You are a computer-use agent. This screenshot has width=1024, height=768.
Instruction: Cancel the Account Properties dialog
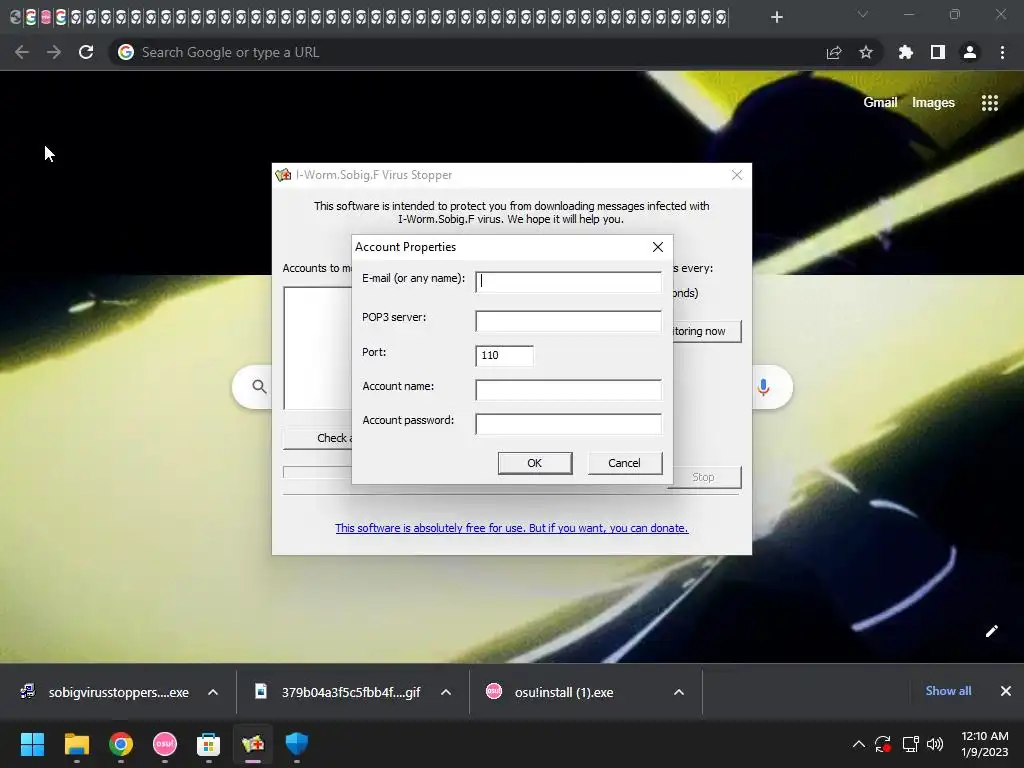625,463
